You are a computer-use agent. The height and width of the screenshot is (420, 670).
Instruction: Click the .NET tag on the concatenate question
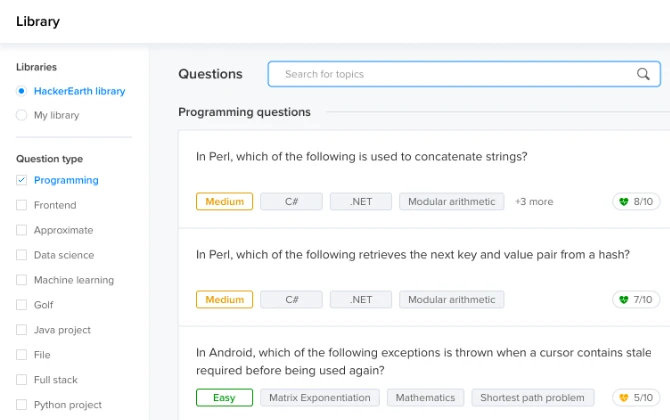point(361,202)
